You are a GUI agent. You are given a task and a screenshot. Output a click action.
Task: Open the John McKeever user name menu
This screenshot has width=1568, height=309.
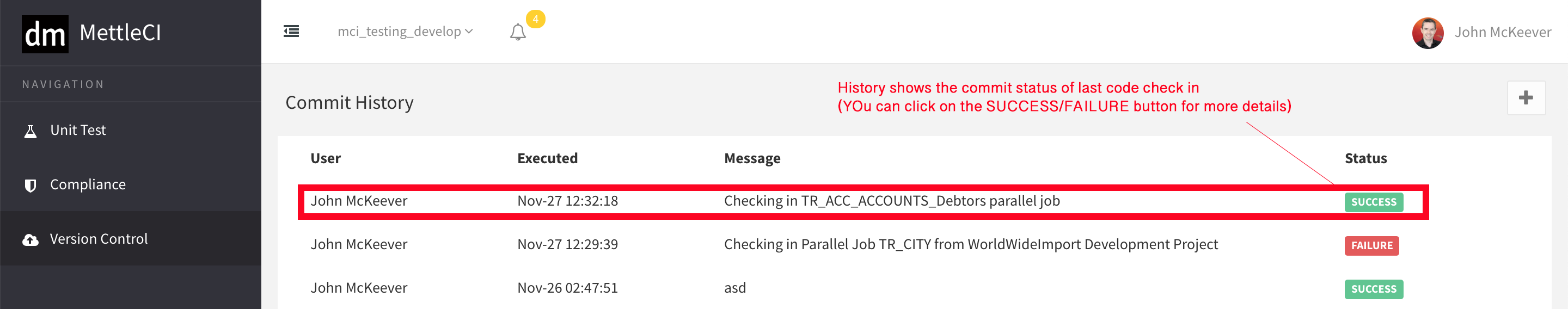1502,32
